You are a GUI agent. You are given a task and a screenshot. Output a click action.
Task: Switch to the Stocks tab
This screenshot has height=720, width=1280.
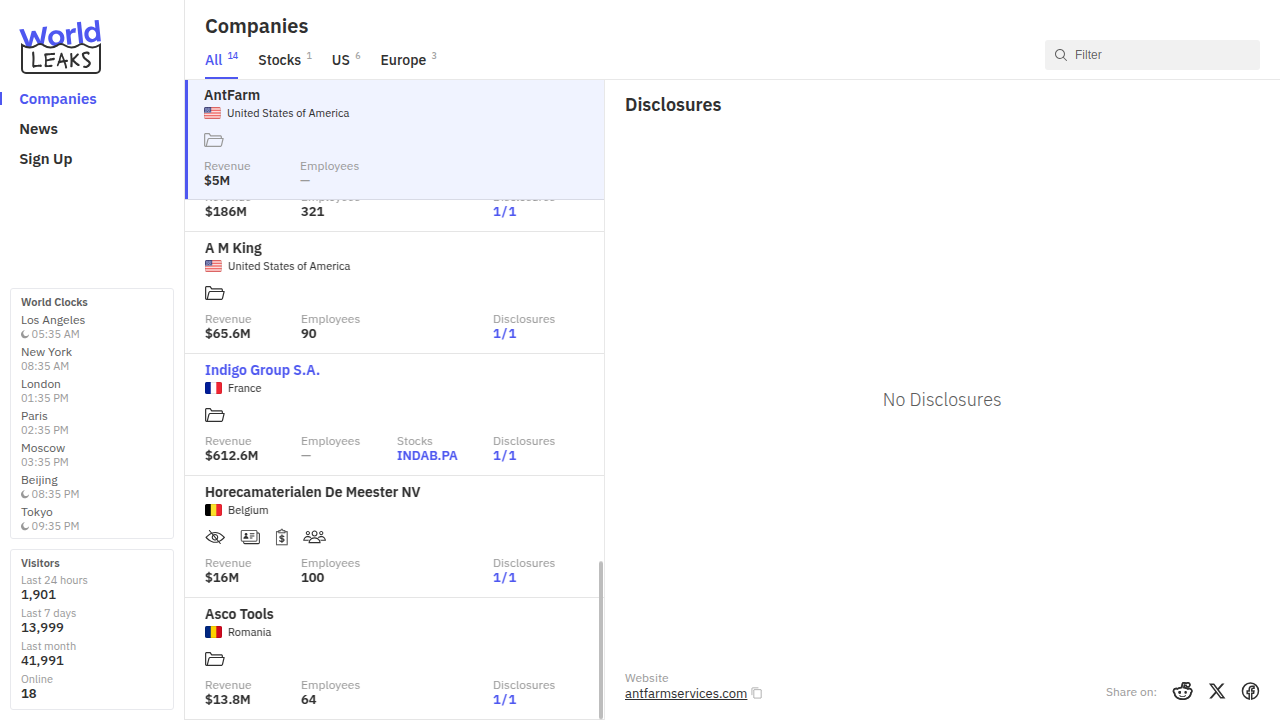pyautogui.click(x=285, y=60)
